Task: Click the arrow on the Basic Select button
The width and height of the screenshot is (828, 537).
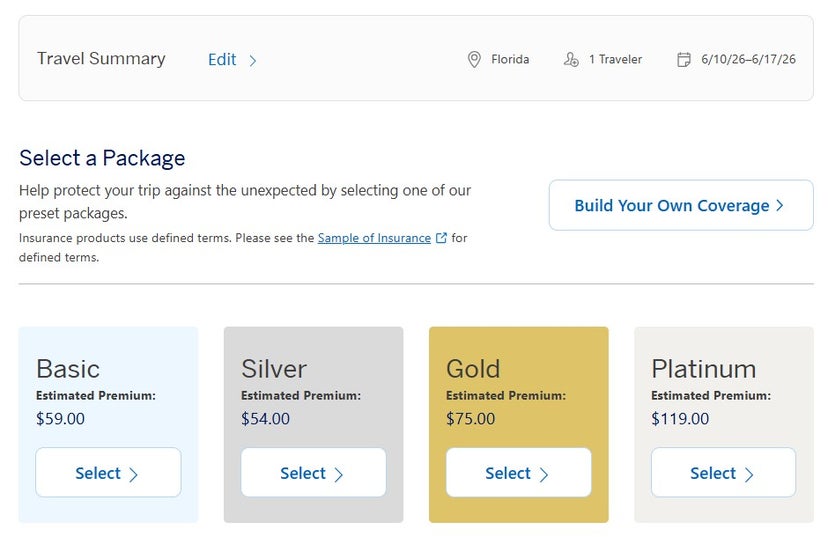Action: tap(134, 474)
